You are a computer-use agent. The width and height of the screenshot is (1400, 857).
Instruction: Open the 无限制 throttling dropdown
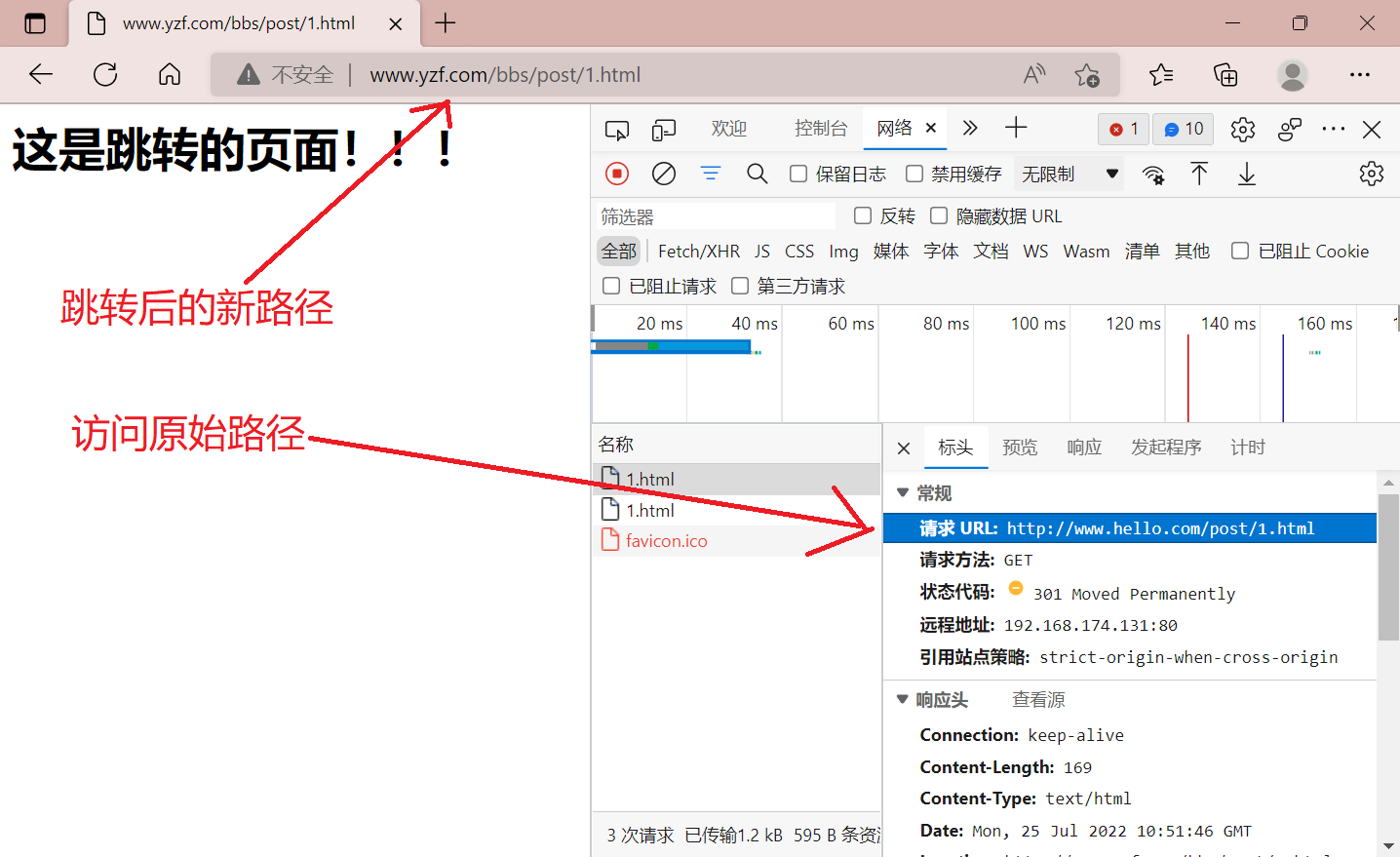click(1069, 173)
